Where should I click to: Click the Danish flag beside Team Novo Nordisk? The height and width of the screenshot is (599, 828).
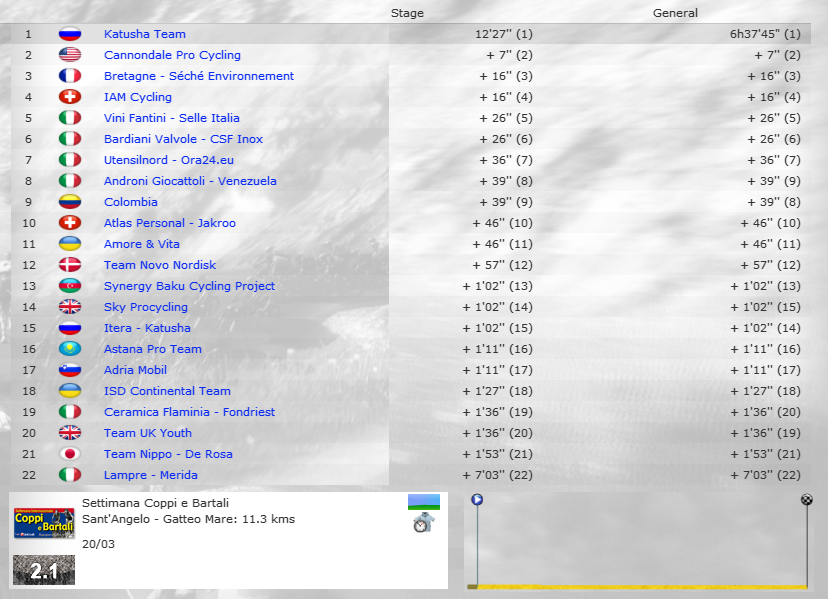coord(70,265)
